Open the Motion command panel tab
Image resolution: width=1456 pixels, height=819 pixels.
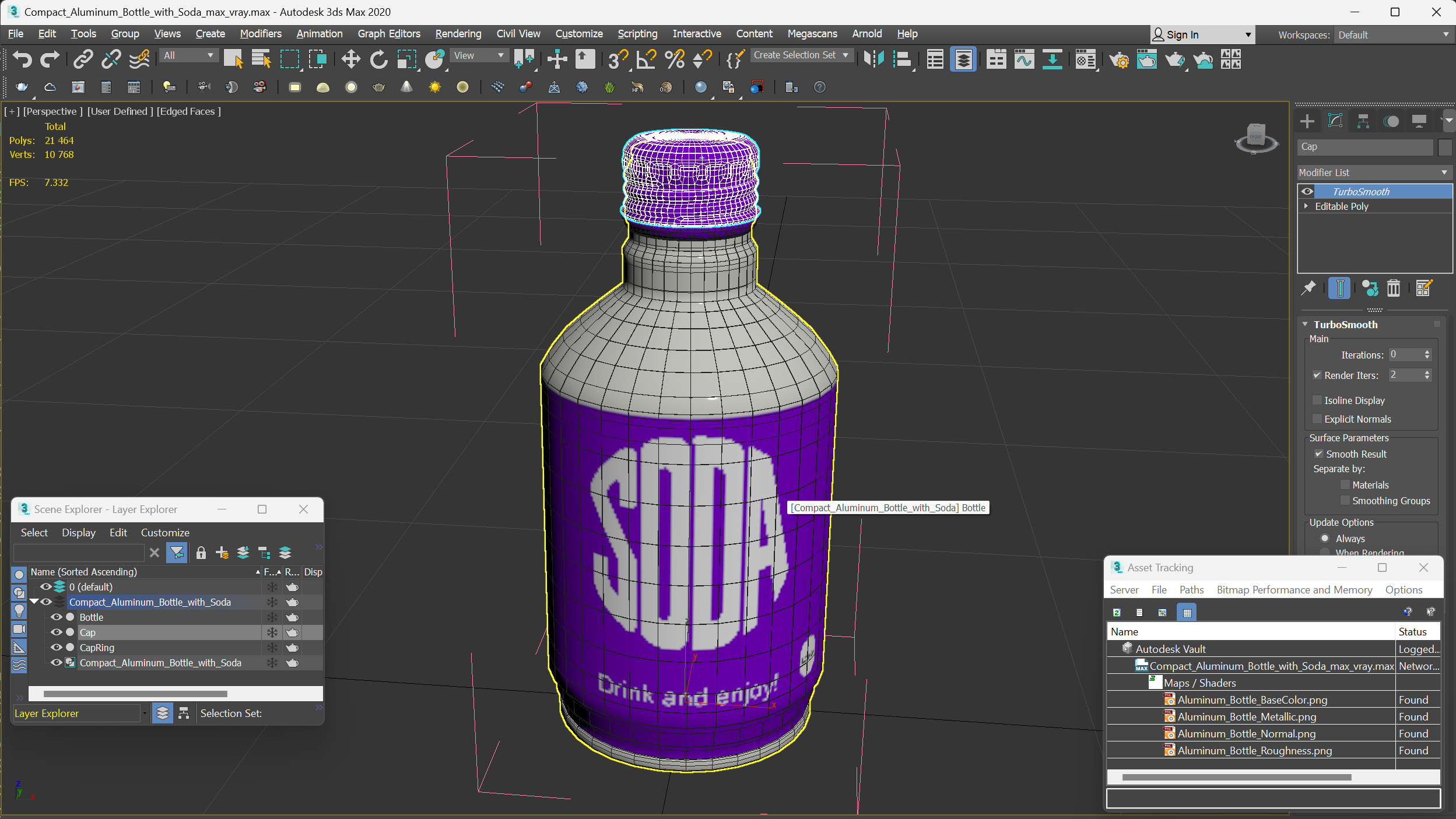(x=1391, y=121)
